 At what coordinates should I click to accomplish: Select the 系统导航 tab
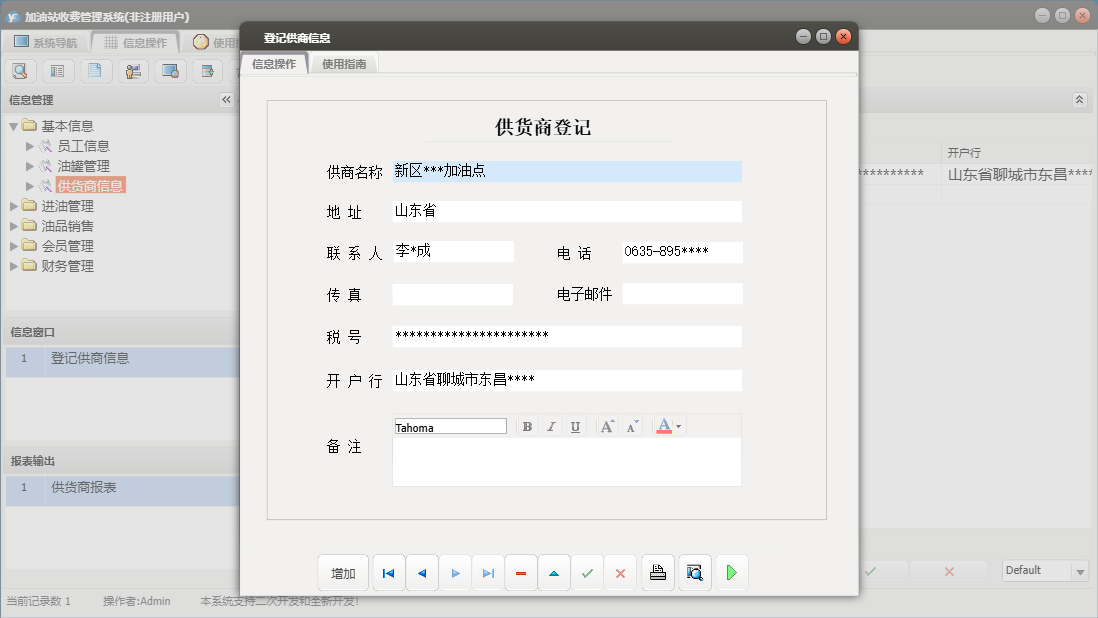pos(57,41)
